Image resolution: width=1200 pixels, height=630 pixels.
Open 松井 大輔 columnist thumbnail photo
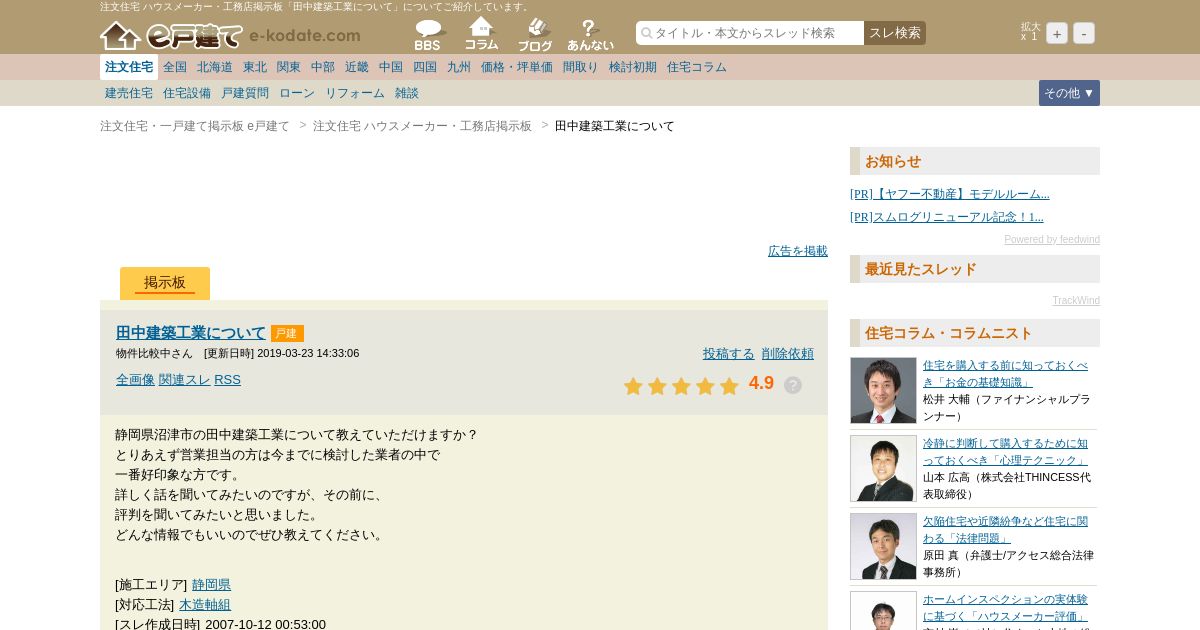[883, 390]
